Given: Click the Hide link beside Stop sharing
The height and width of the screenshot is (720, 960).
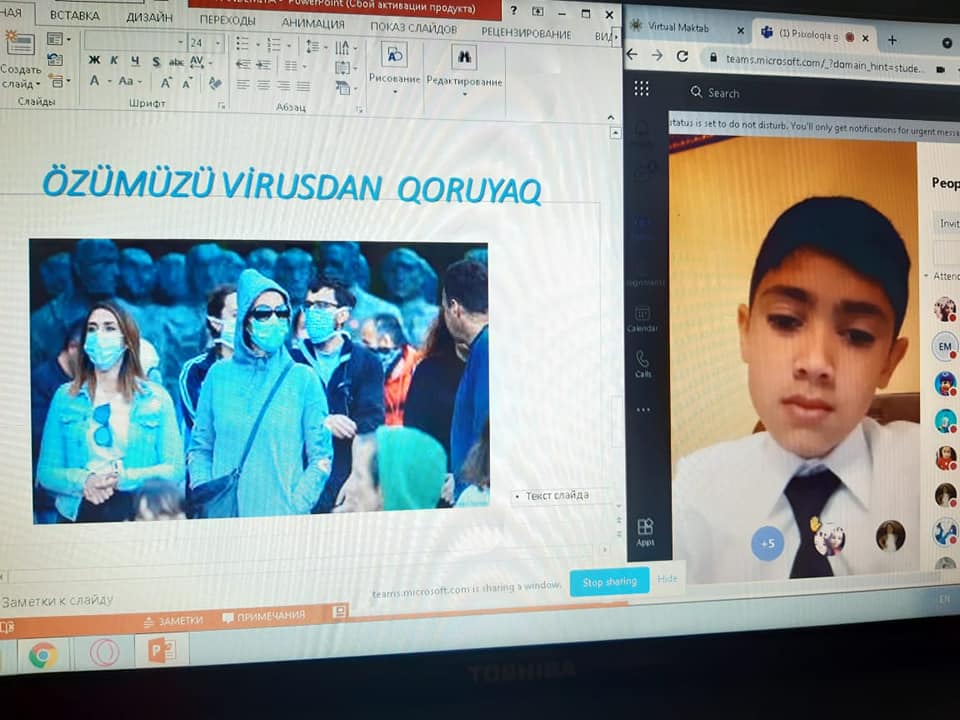Looking at the screenshot, I should coord(667,578).
